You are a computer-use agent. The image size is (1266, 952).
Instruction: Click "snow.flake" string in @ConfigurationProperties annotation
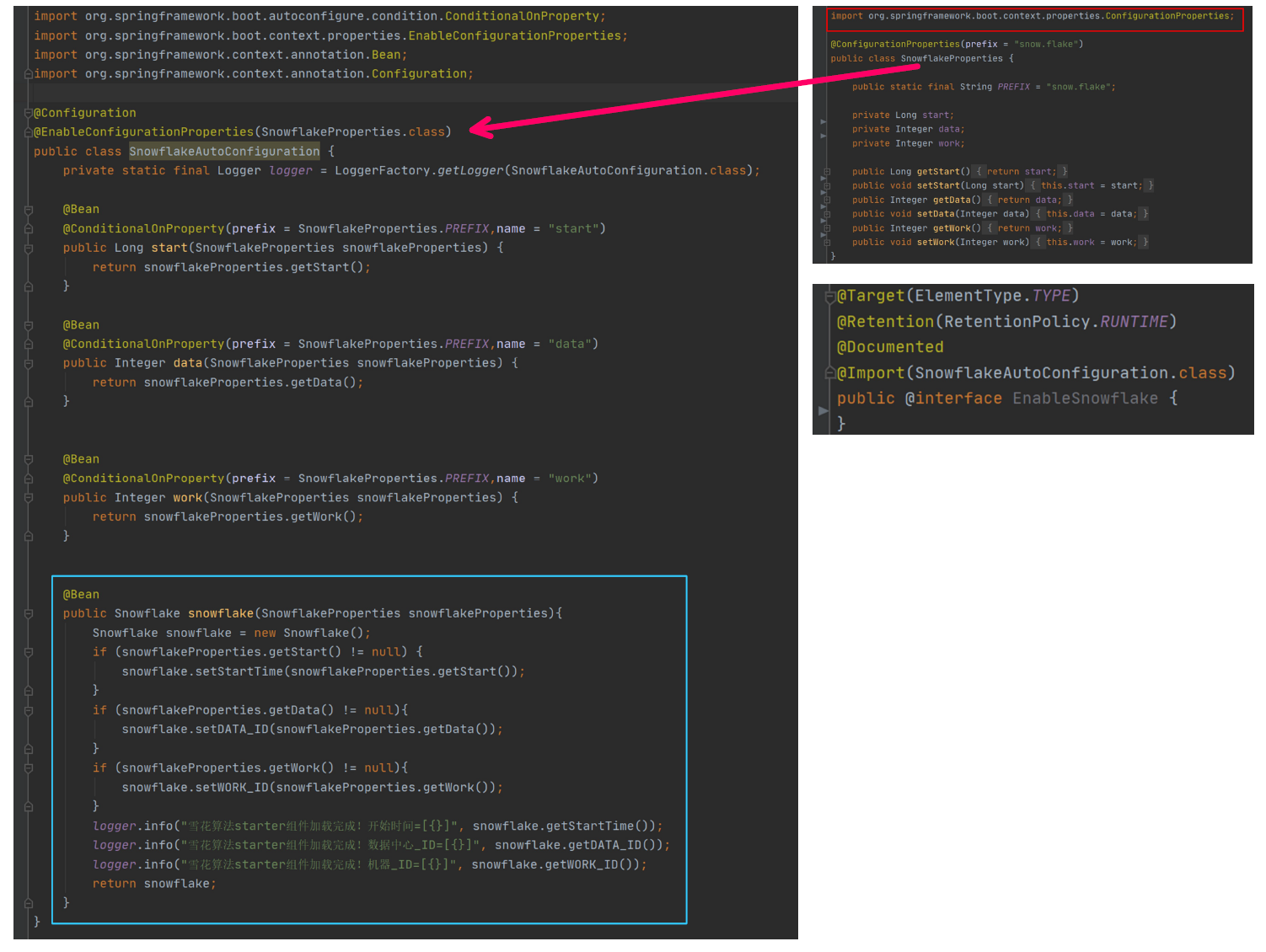pos(1045,45)
